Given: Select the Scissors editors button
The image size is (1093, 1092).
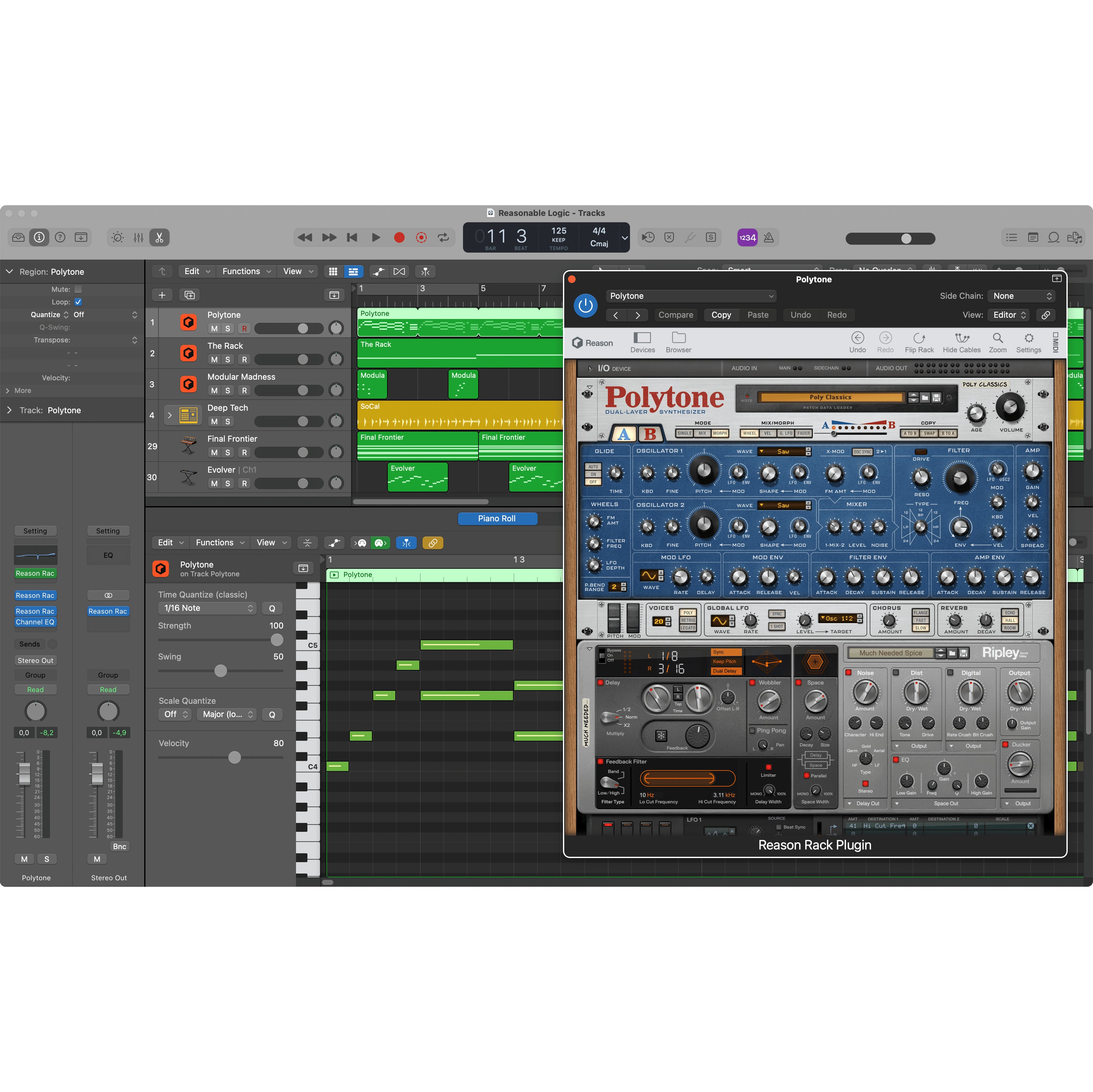Looking at the screenshot, I should [x=159, y=237].
